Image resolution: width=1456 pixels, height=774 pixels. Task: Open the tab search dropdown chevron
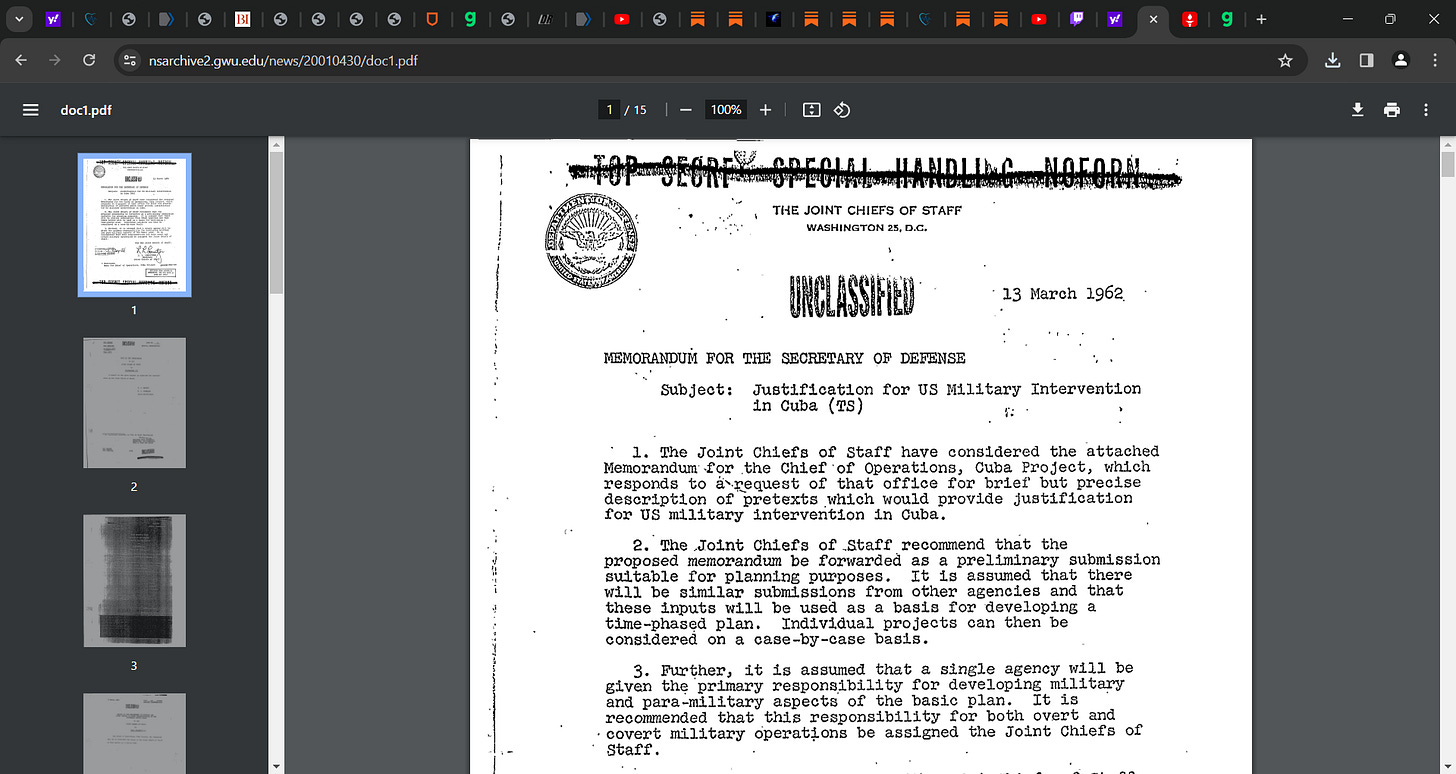19,19
